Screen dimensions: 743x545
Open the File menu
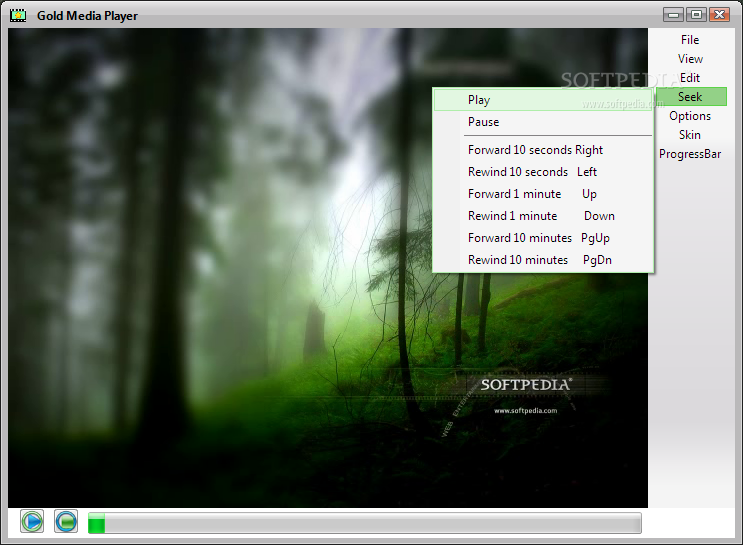[690, 40]
